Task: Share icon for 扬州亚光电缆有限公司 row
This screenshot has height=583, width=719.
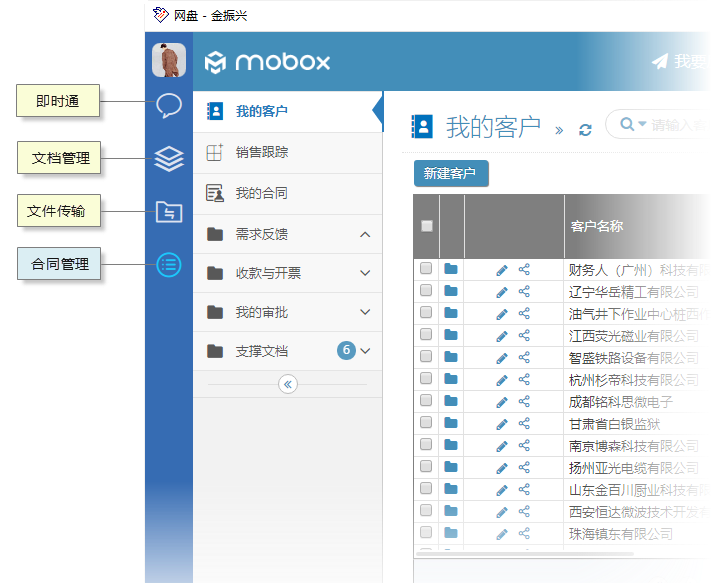Action: point(524,467)
